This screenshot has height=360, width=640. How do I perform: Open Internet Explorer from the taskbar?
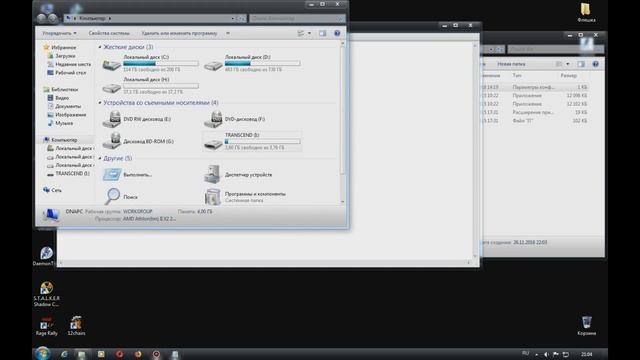pos(64,354)
